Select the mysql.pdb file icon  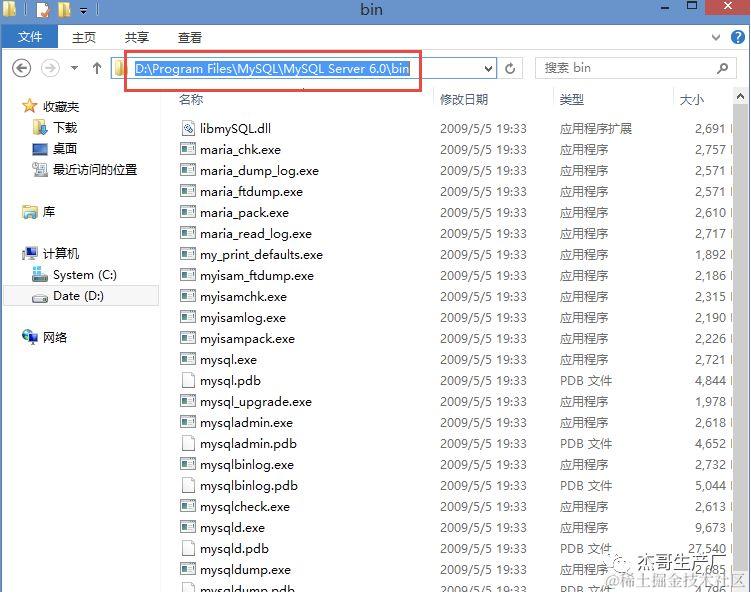[188, 380]
